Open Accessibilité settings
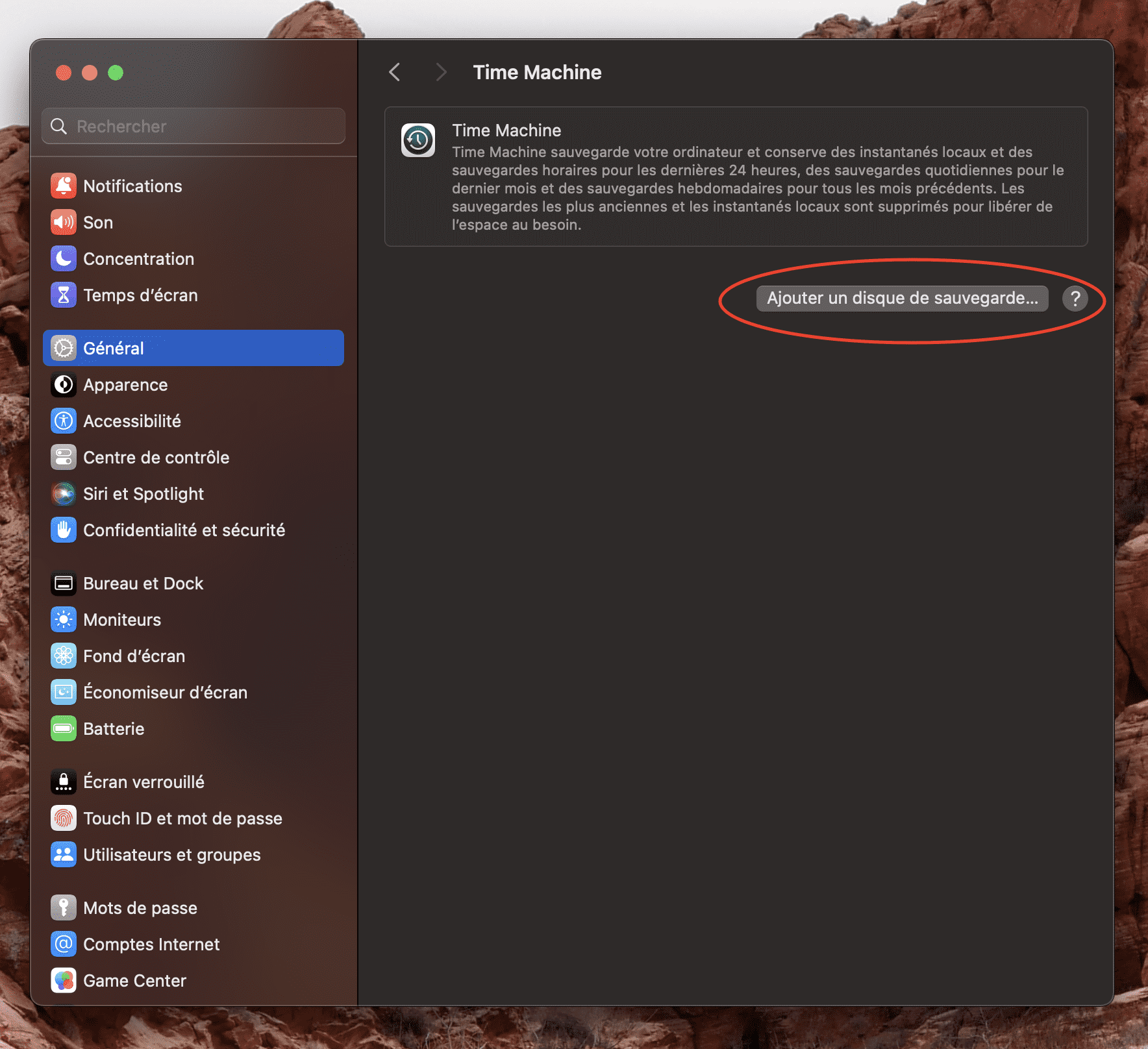Viewport: 1148px width, 1049px height. point(193,421)
